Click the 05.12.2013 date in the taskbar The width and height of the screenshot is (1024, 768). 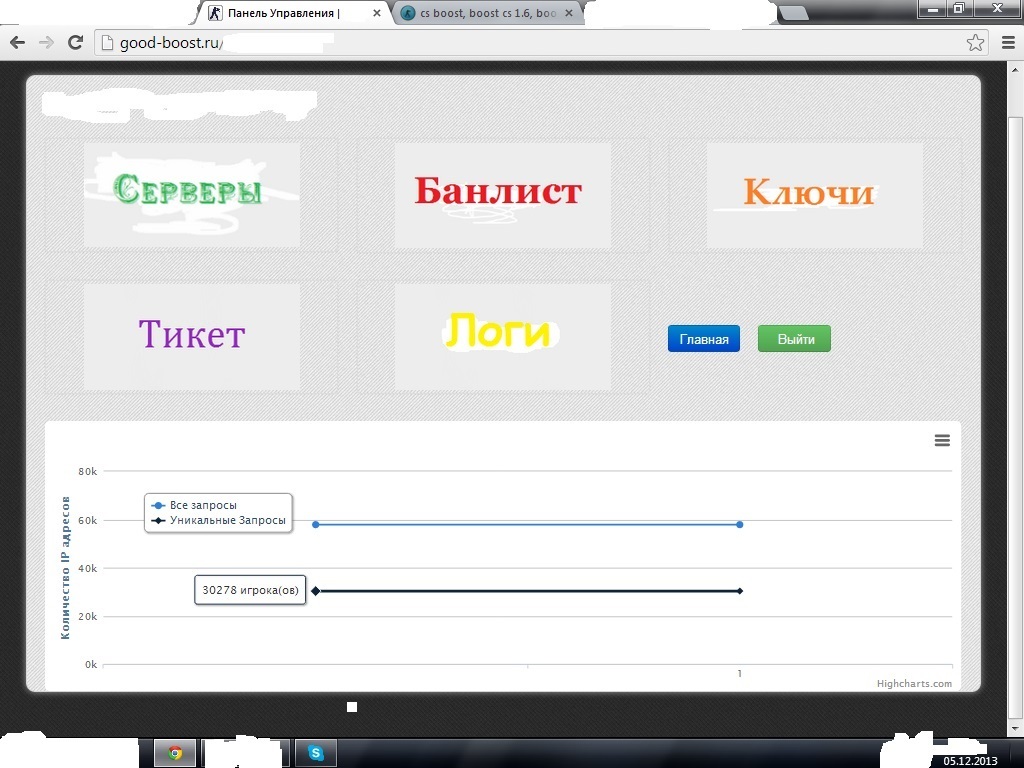coord(970,761)
